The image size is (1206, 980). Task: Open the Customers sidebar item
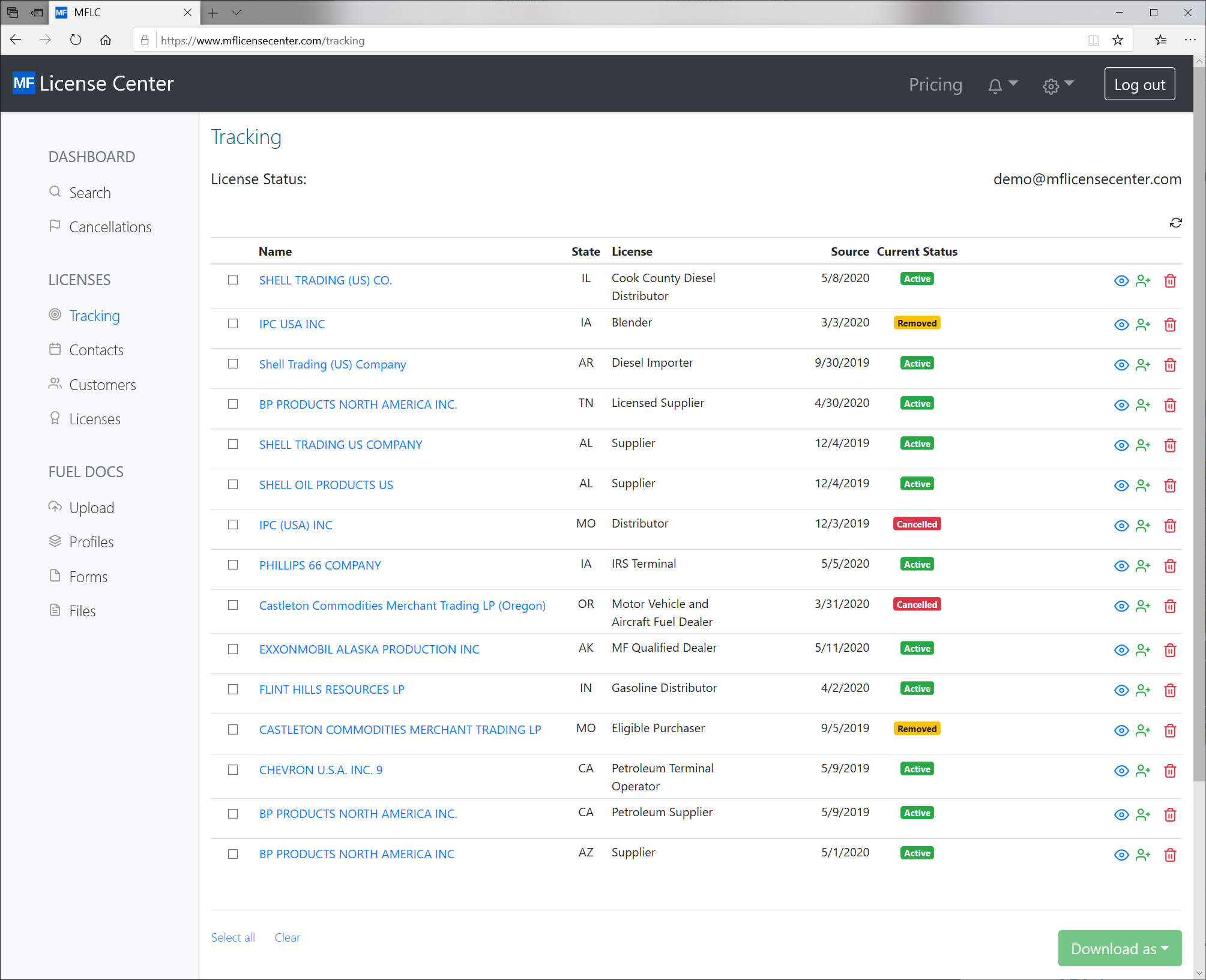(x=102, y=385)
